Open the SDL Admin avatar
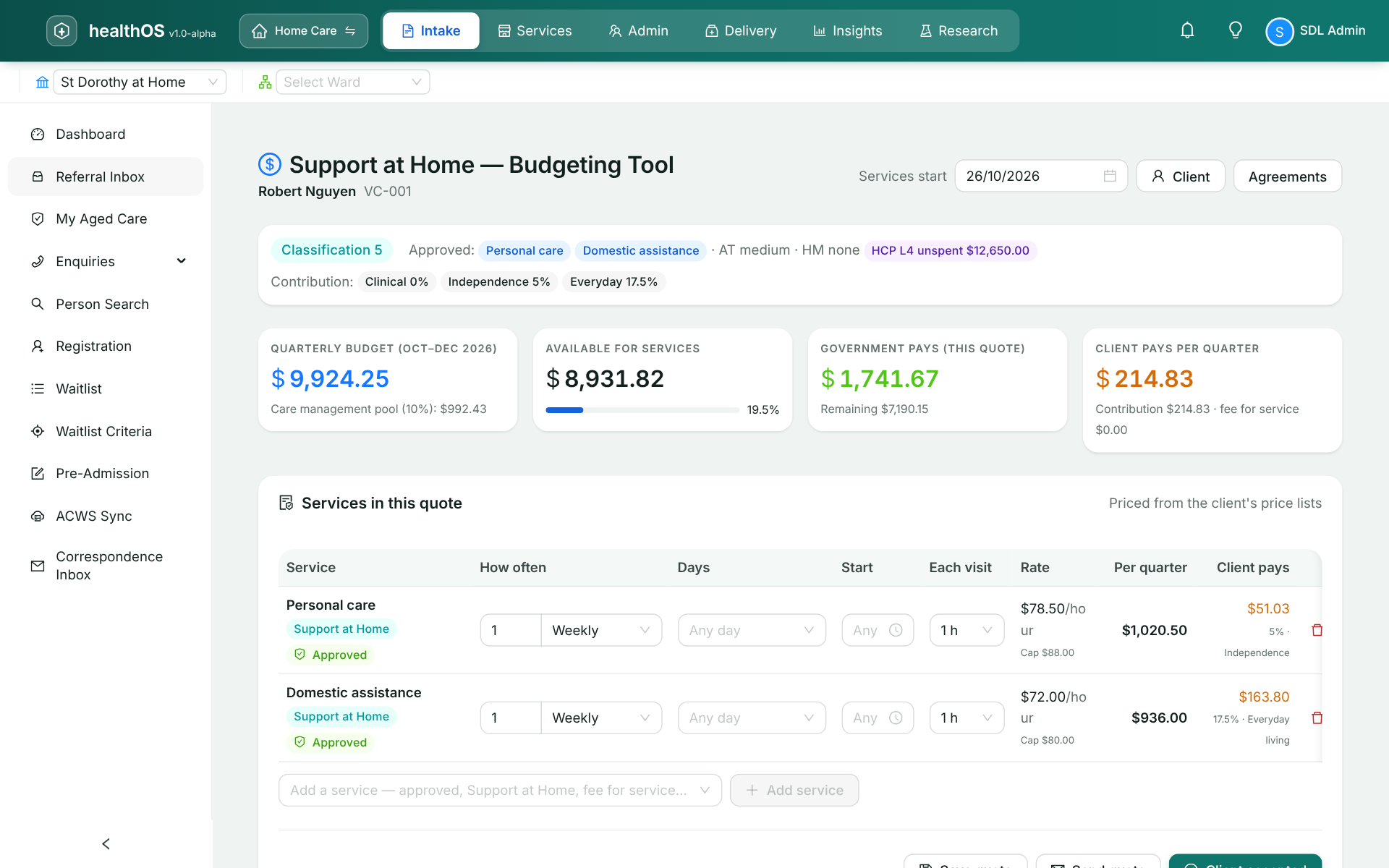This screenshot has height=868, width=1389. (x=1279, y=31)
